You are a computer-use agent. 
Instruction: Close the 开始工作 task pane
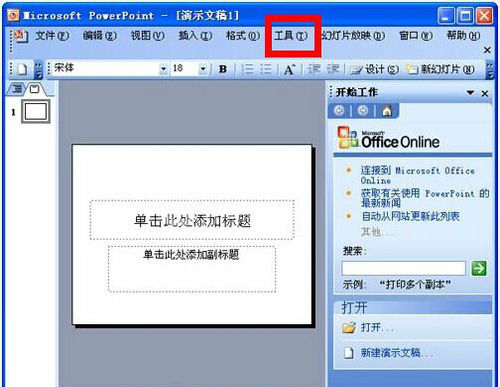485,93
